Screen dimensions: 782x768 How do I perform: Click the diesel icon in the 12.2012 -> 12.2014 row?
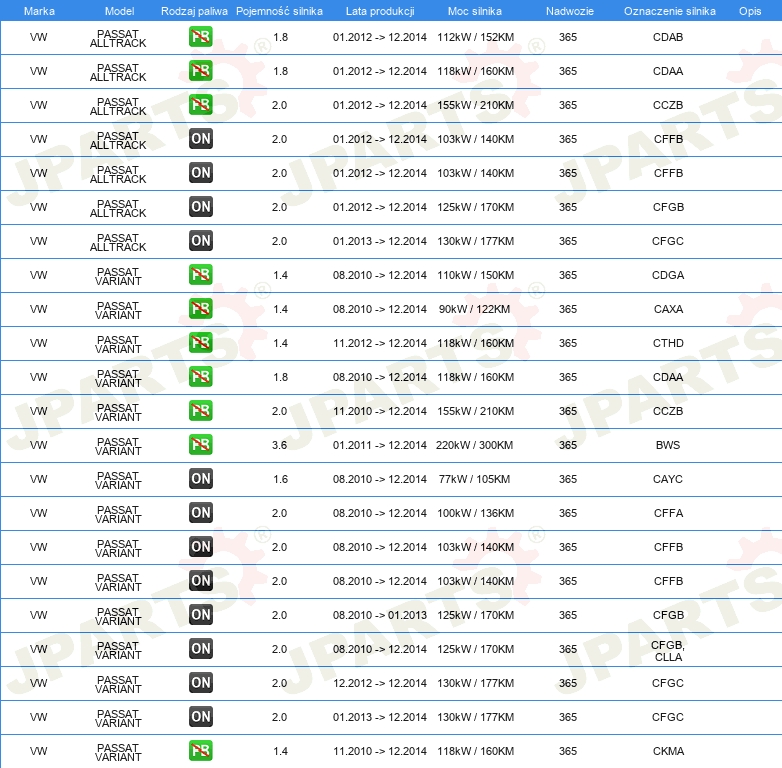coord(200,683)
